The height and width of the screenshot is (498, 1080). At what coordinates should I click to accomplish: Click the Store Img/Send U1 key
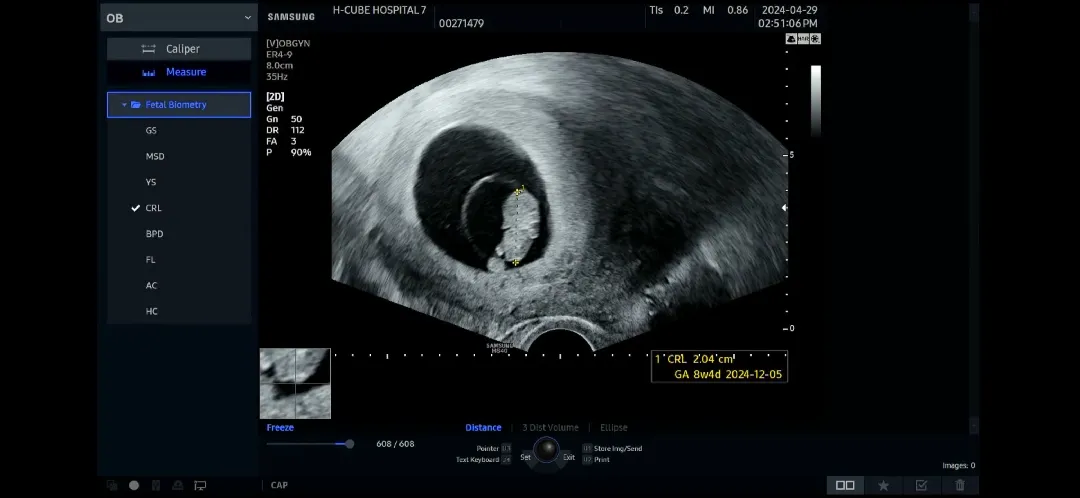pyautogui.click(x=588, y=448)
